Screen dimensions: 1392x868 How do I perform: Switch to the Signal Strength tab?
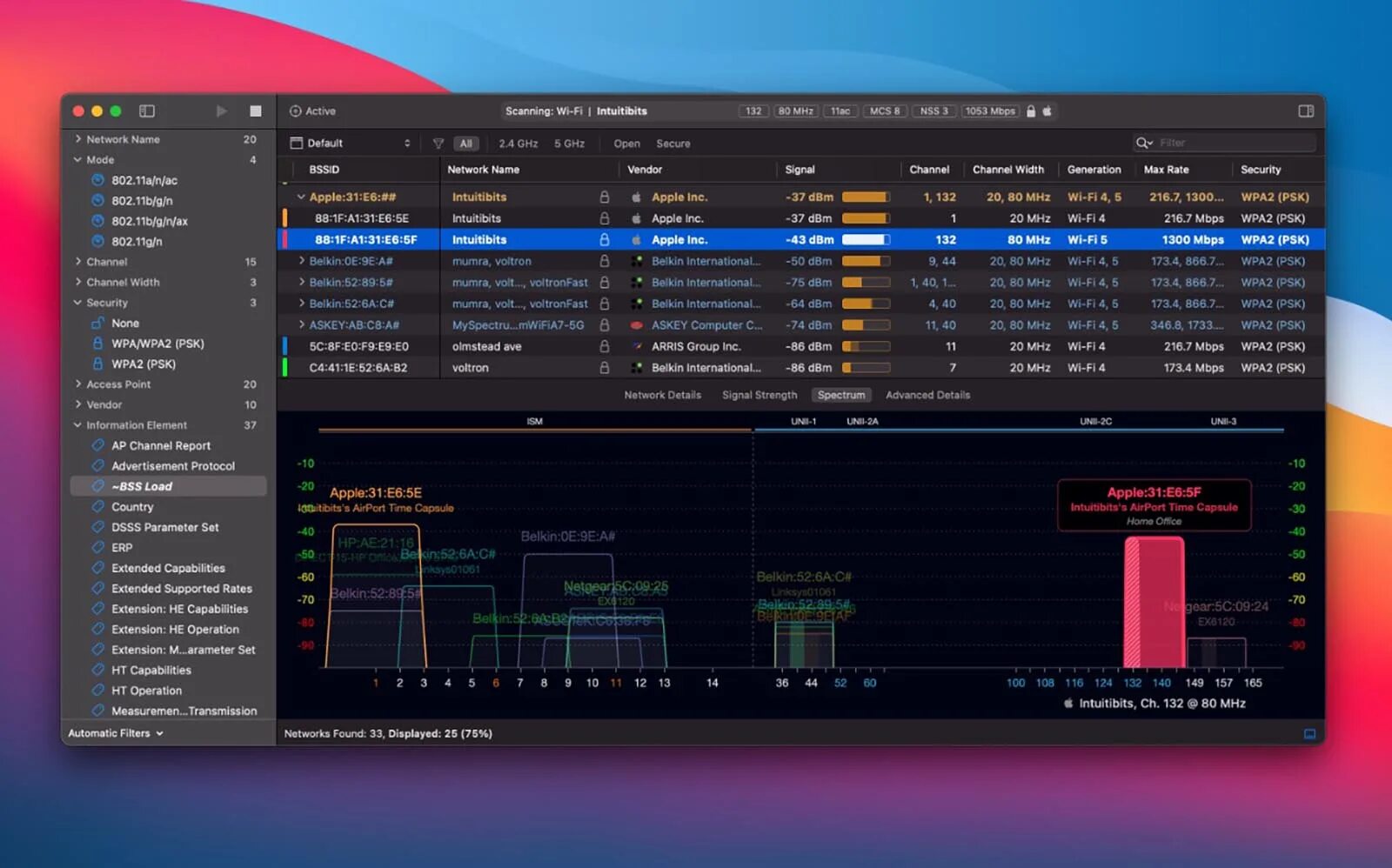[760, 395]
